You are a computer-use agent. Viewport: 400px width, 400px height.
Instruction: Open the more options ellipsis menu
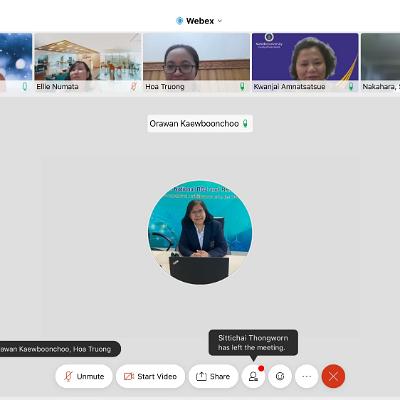click(307, 376)
